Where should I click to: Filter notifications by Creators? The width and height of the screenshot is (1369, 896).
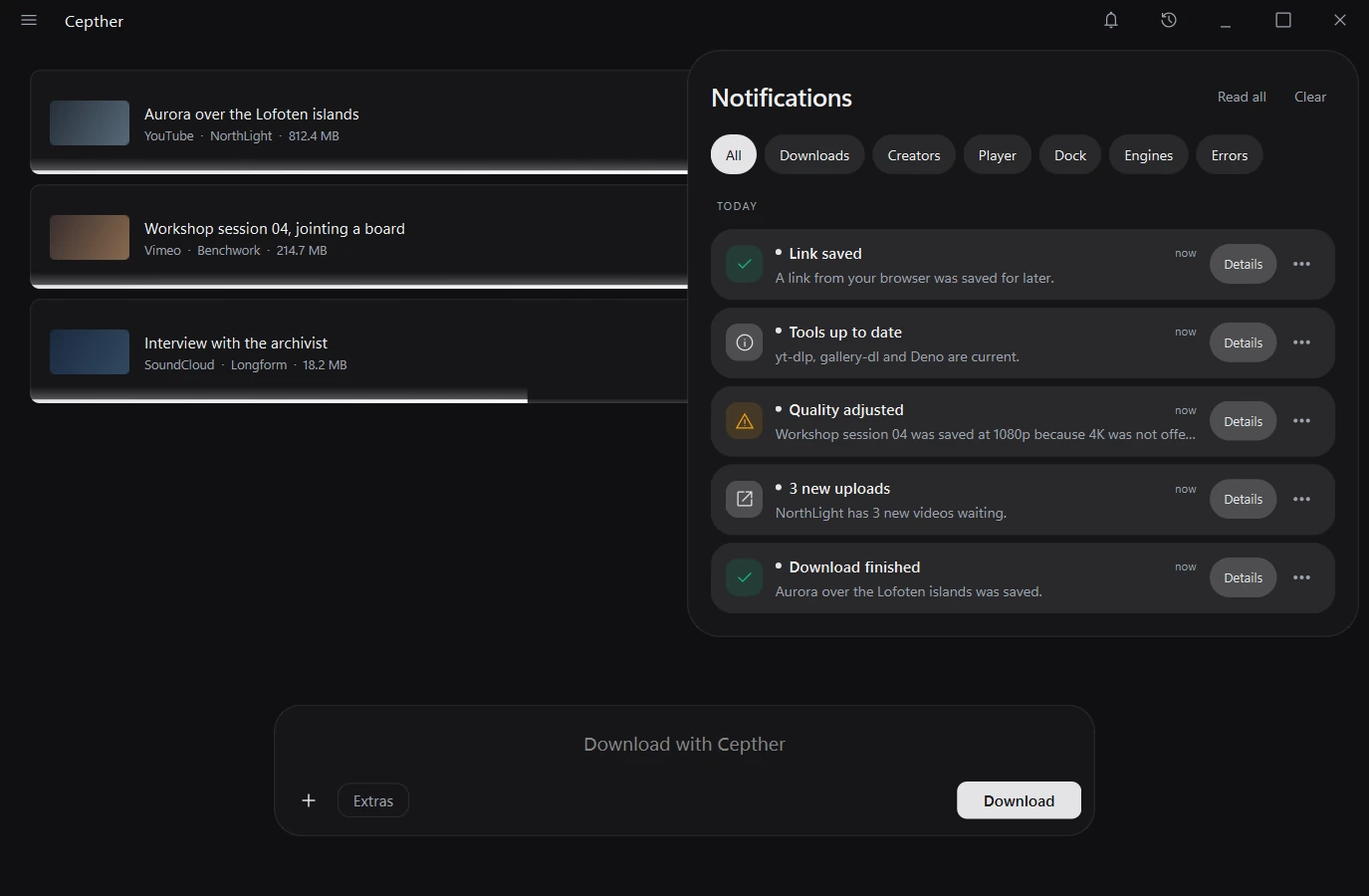tap(914, 155)
